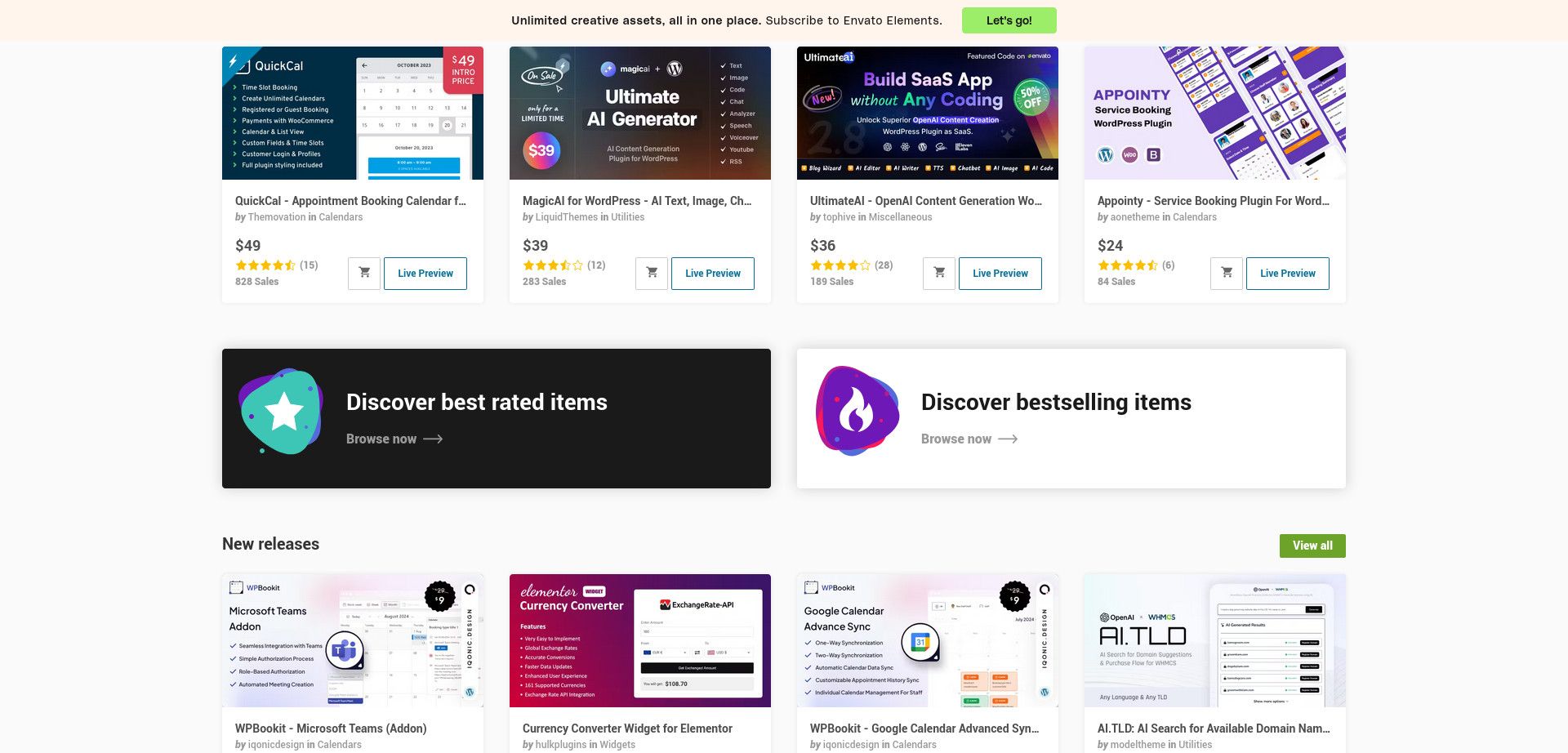Click the star badge icon for best rated items
This screenshot has width=1568, height=753.
pyautogui.click(x=281, y=412)
